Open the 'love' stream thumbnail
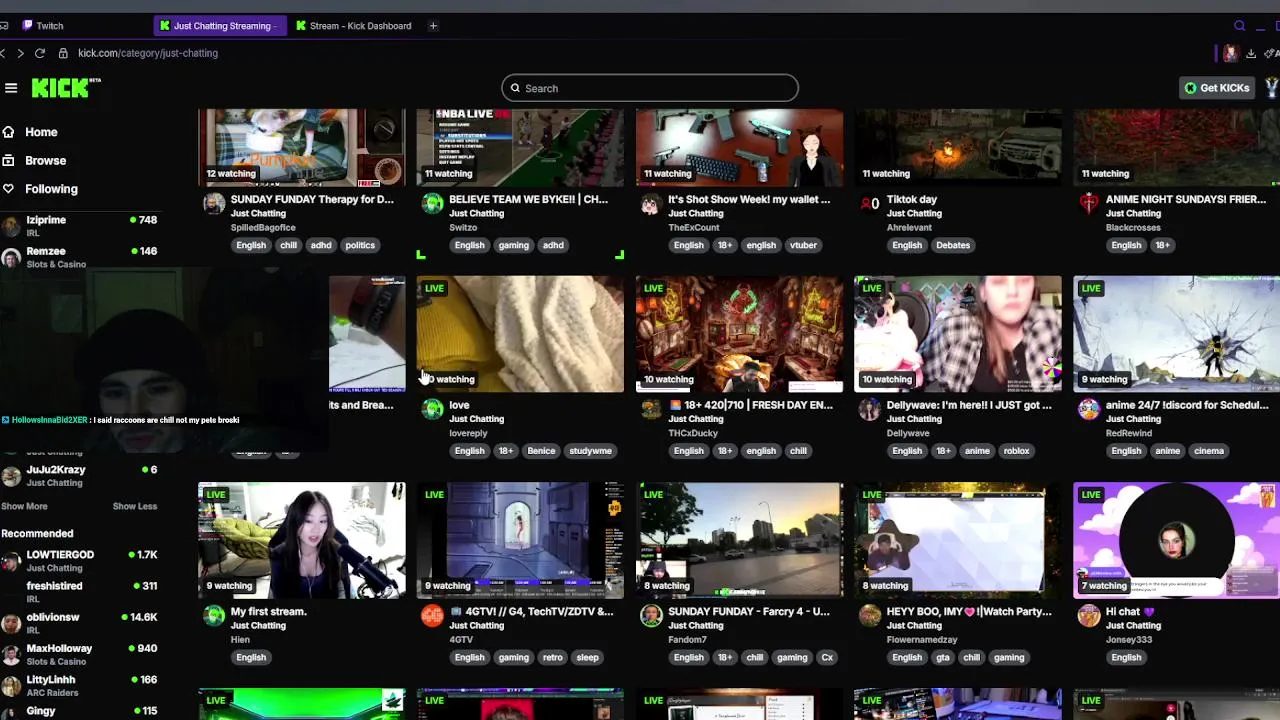 pyautogui.click(x=520, y=334)
